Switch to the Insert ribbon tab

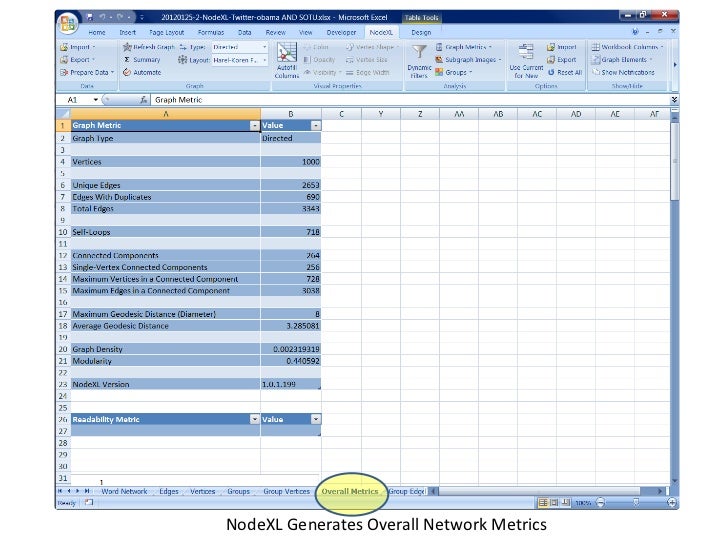pos(128,32)
